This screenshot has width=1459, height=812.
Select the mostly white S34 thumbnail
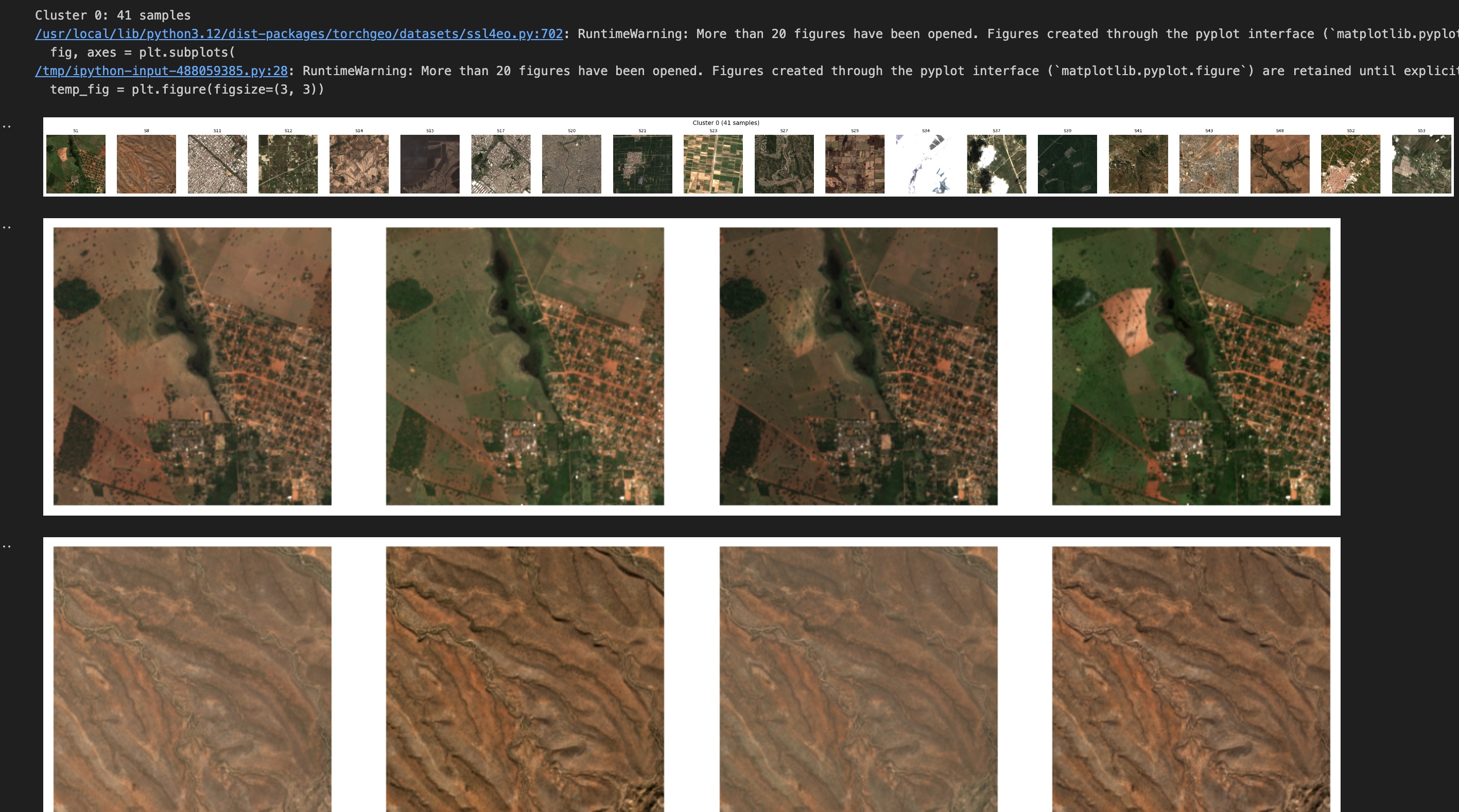coord(926,164)
